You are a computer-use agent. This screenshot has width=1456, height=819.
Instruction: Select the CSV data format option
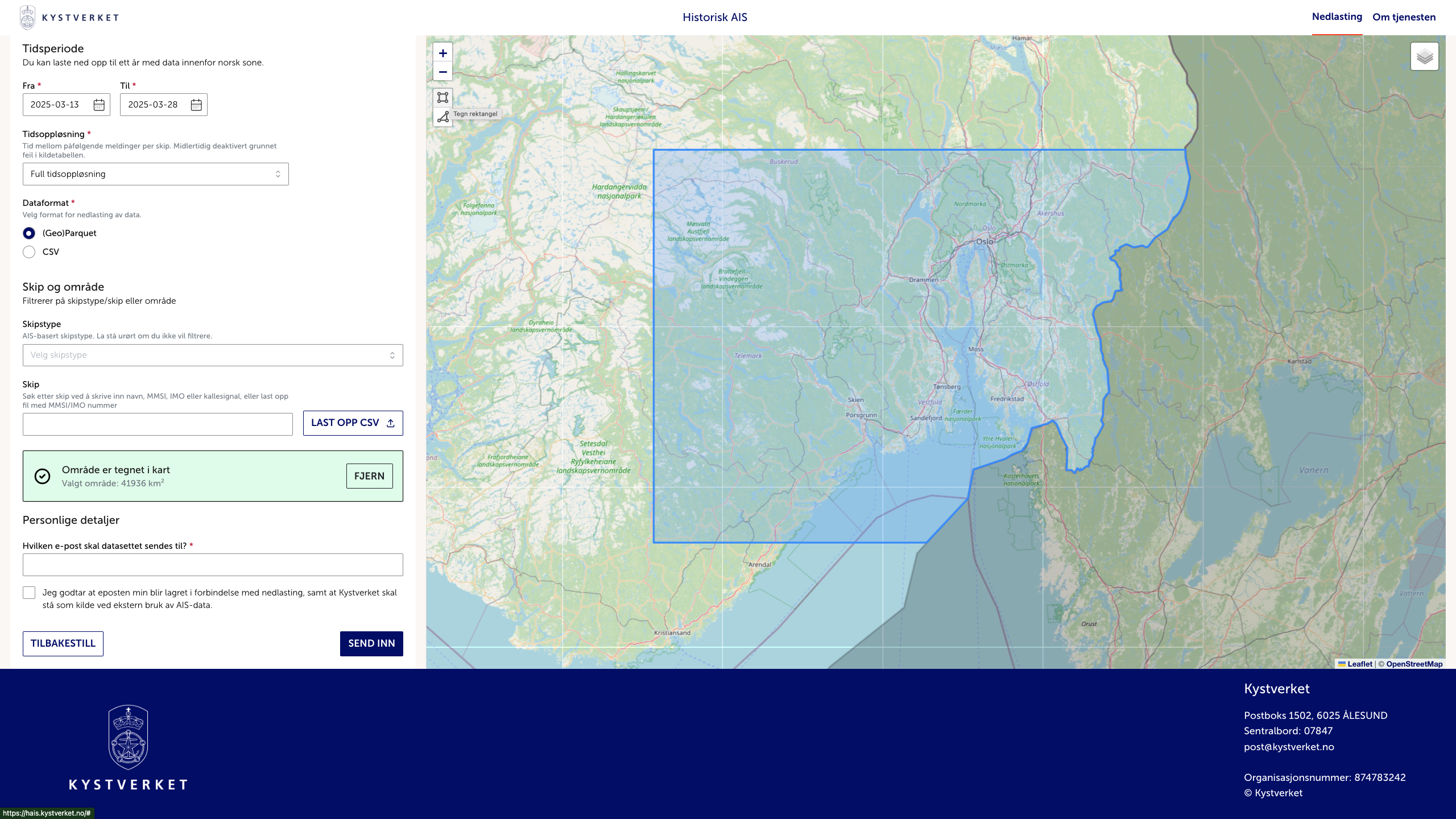pyautogui.click(x=29, y=252)
